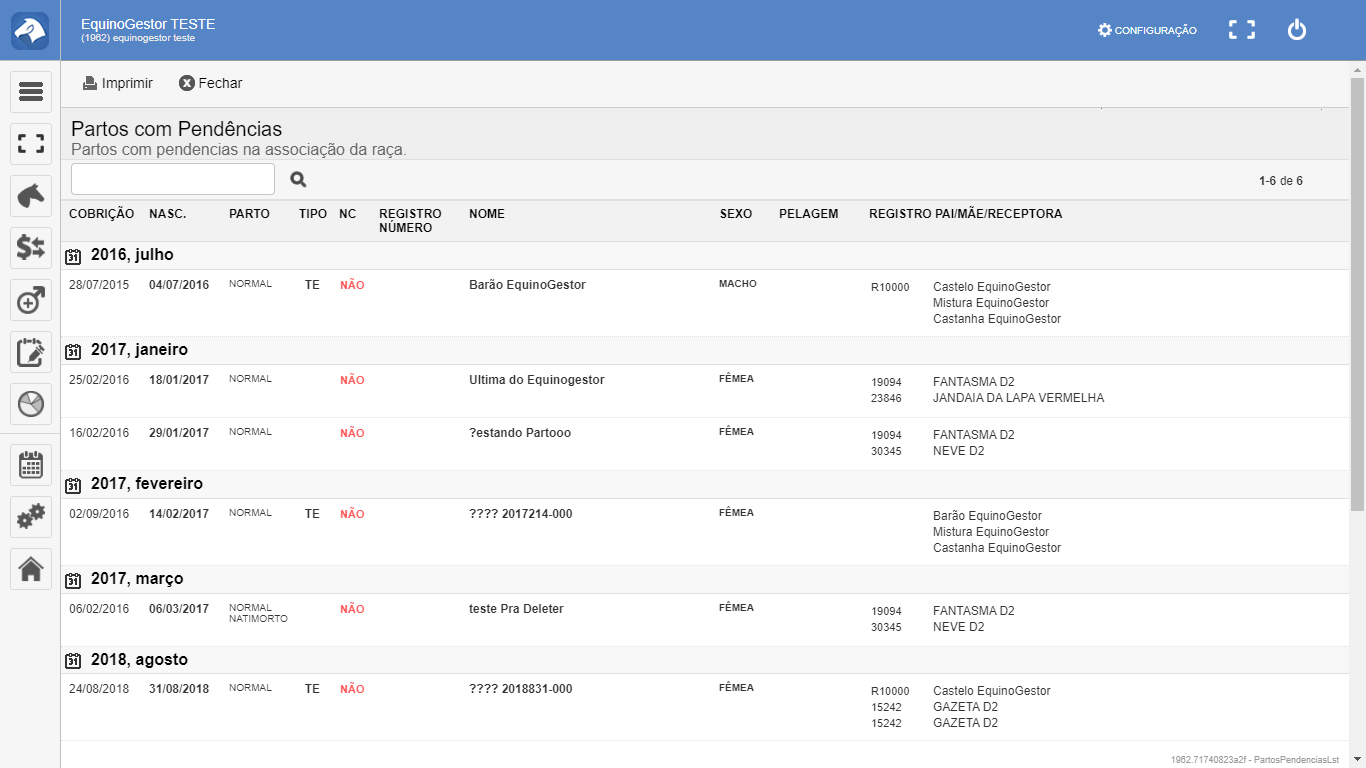Viewport: 1366px width, 768px height.
Task: Click JANDAIA DA LAPA VERMELHA parent name
Action: [1018, 398]
